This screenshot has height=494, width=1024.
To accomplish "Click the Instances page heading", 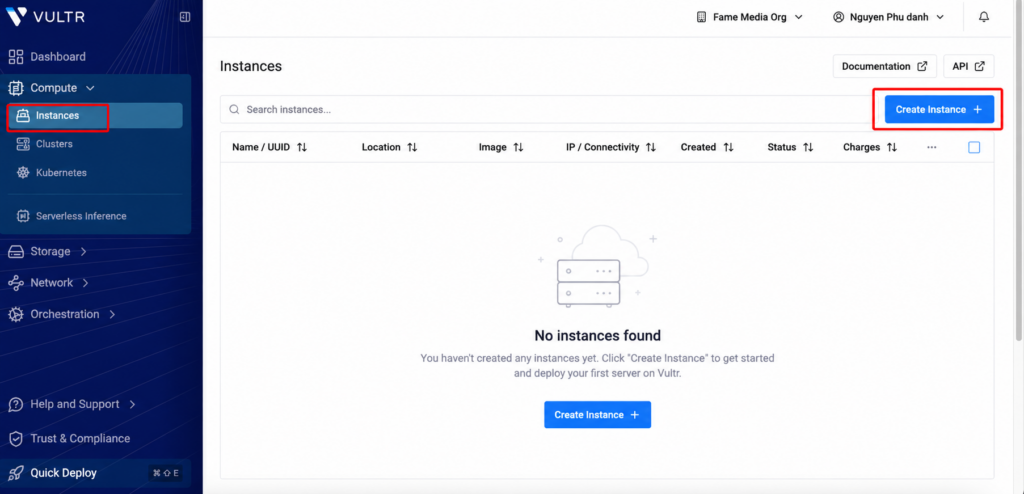I will [251, 66].
